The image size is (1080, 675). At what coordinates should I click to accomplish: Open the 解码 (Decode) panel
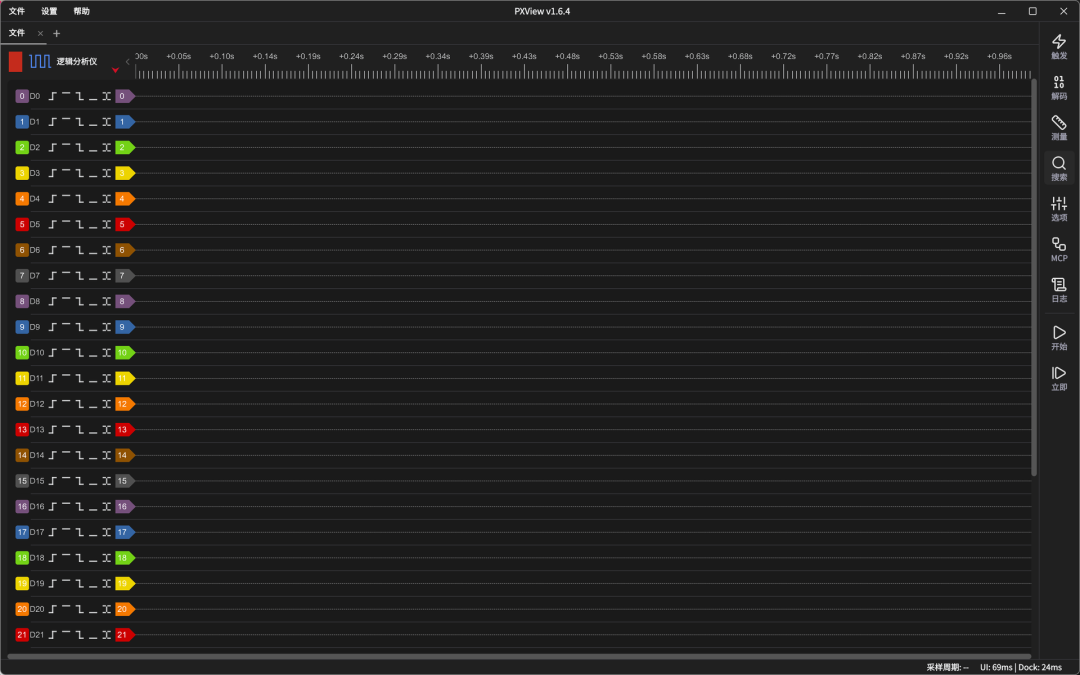(1059, 87)
